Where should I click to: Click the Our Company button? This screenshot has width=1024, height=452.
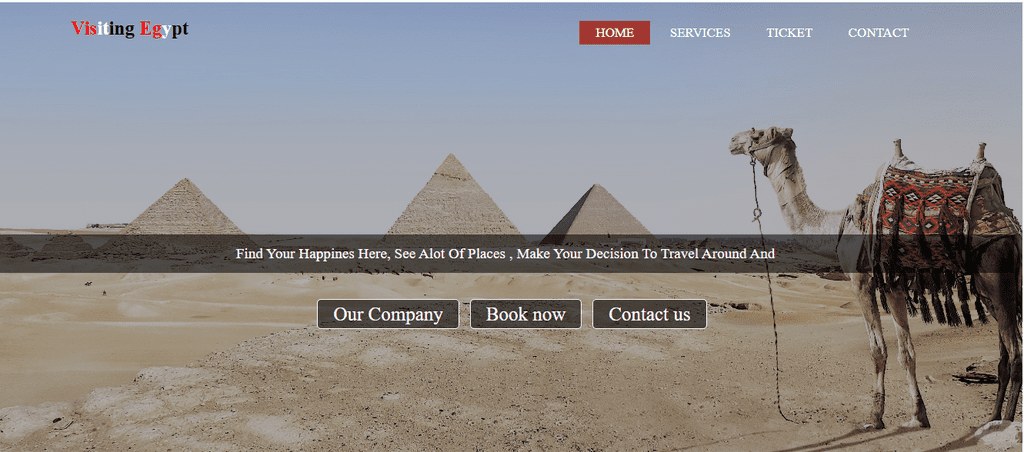click(x=388, y=314)
